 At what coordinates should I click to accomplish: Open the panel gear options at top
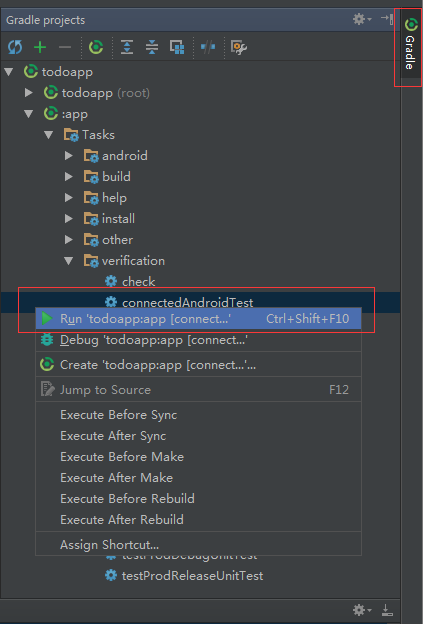[362, 19]
